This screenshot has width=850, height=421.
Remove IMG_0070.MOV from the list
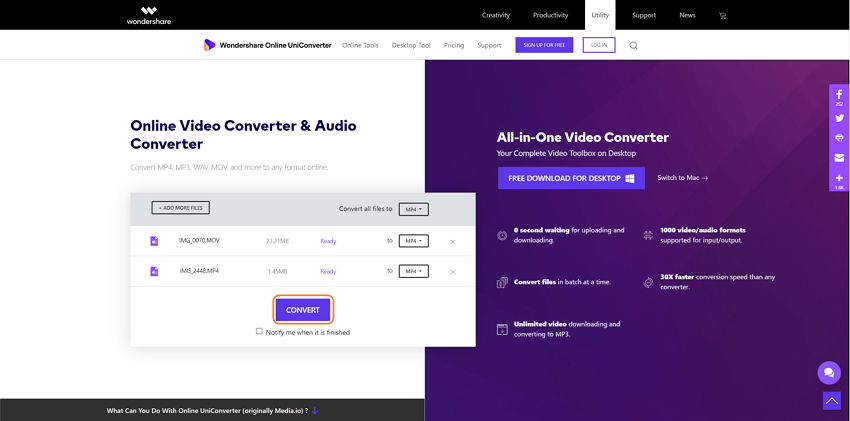tap(452, 241)
